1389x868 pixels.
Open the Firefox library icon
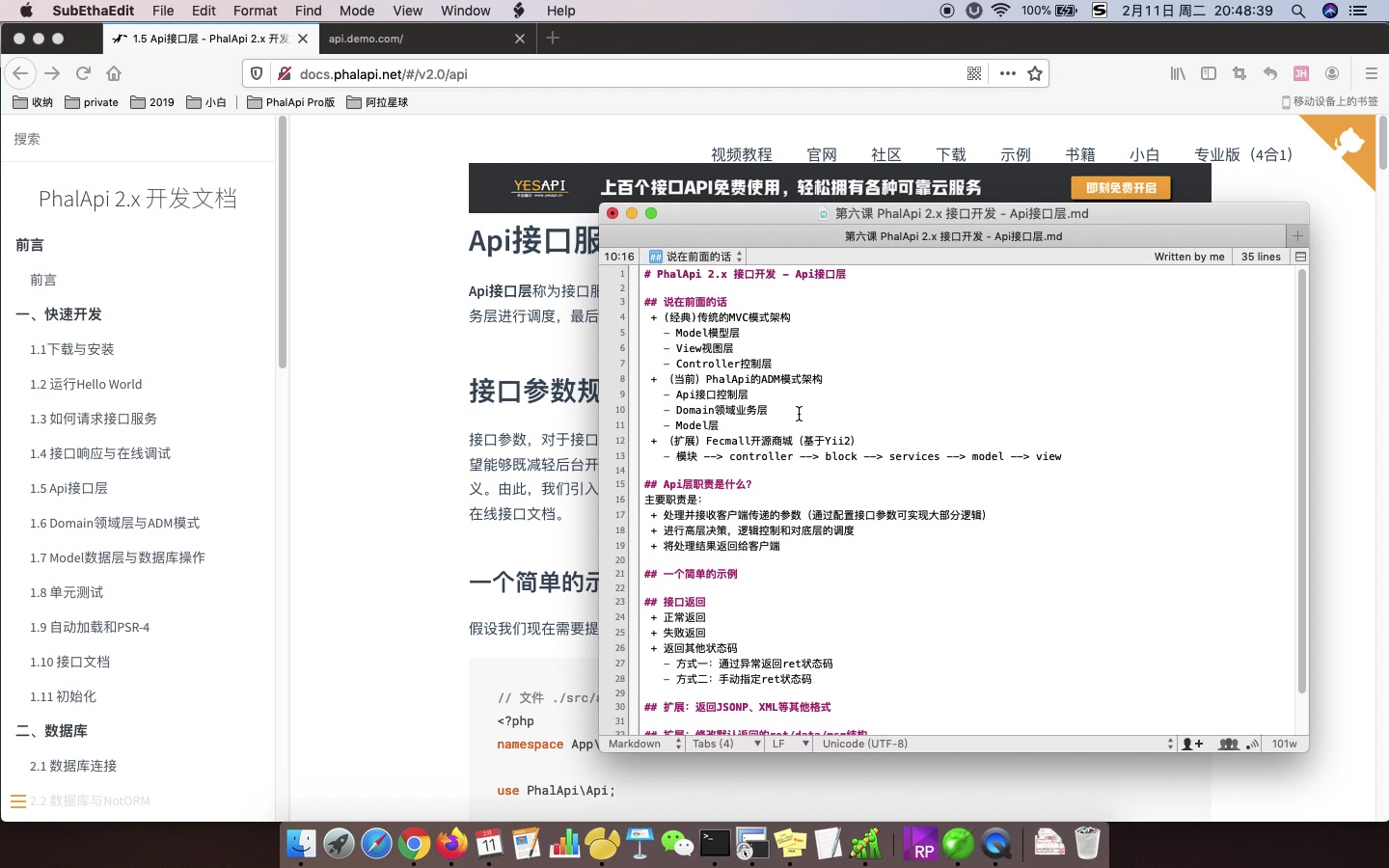click(1178, 73)
